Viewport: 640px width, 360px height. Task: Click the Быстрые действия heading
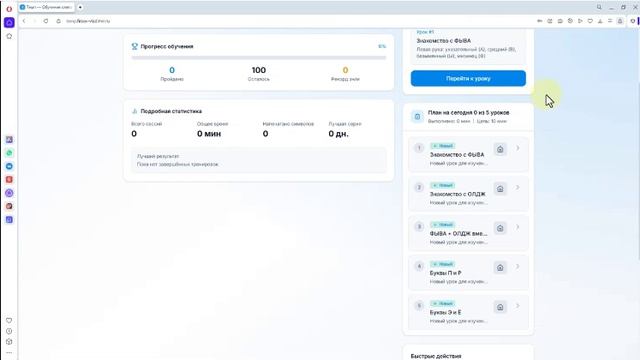pos(436,356)
